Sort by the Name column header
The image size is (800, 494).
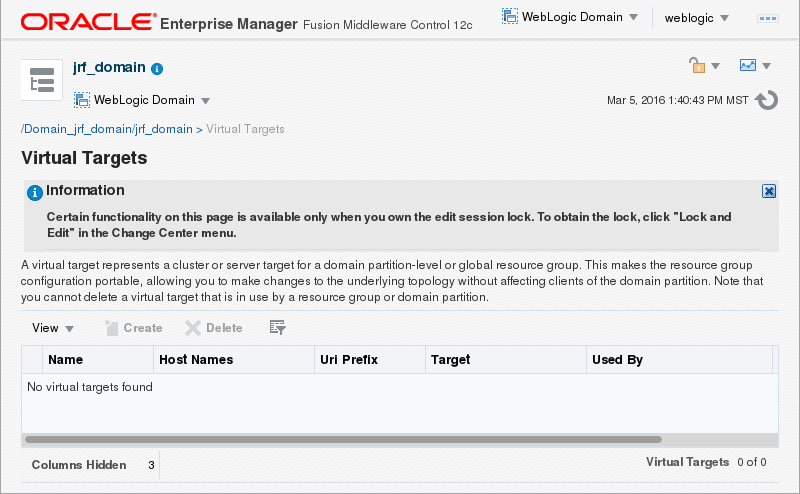tap(66, 360)
